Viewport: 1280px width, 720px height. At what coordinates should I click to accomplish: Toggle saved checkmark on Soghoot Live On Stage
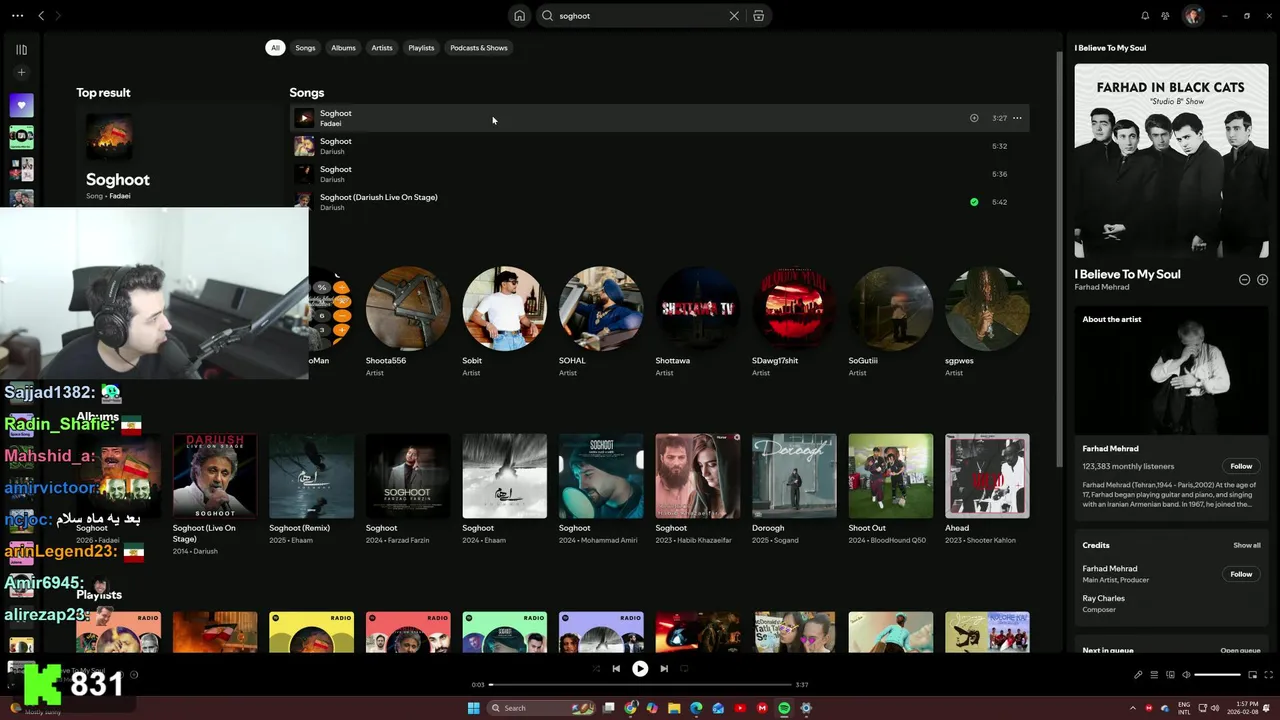pyautogui.click(x=974, y=202)
